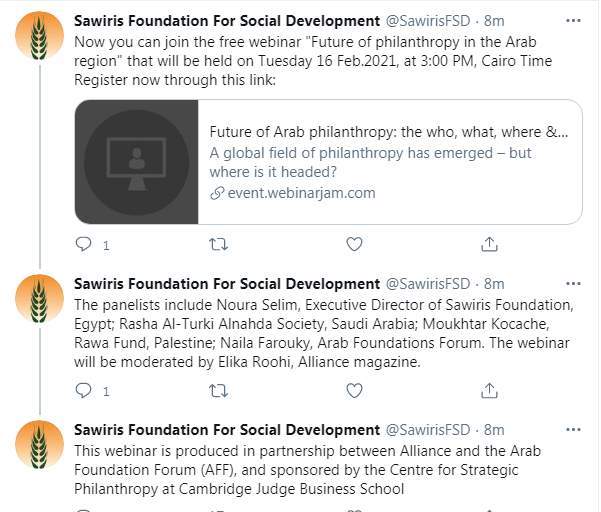This screenshot has height=512, width=601.
Task: Share the first webinar tweet
Action: point(489,244)
